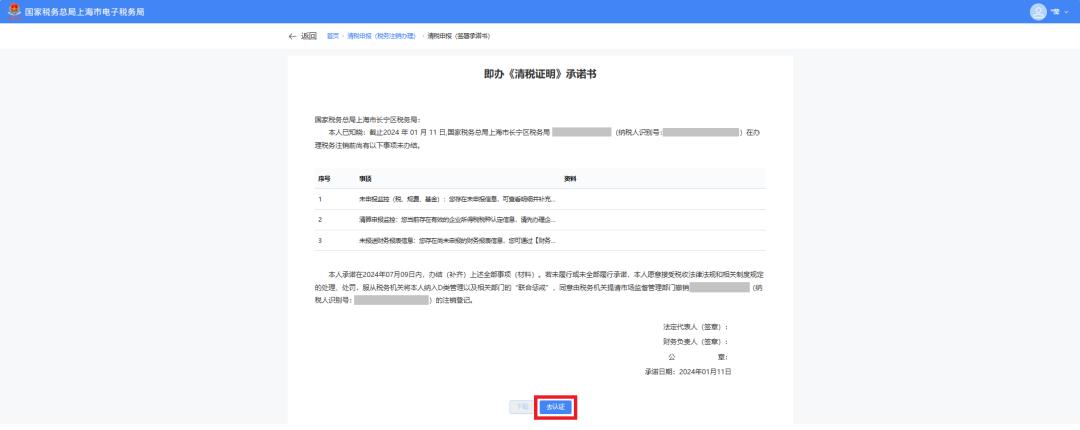This screenshot has height=430, width=1080.
Task: Open the user account dropdown arrow
Action: [1066, 11]
